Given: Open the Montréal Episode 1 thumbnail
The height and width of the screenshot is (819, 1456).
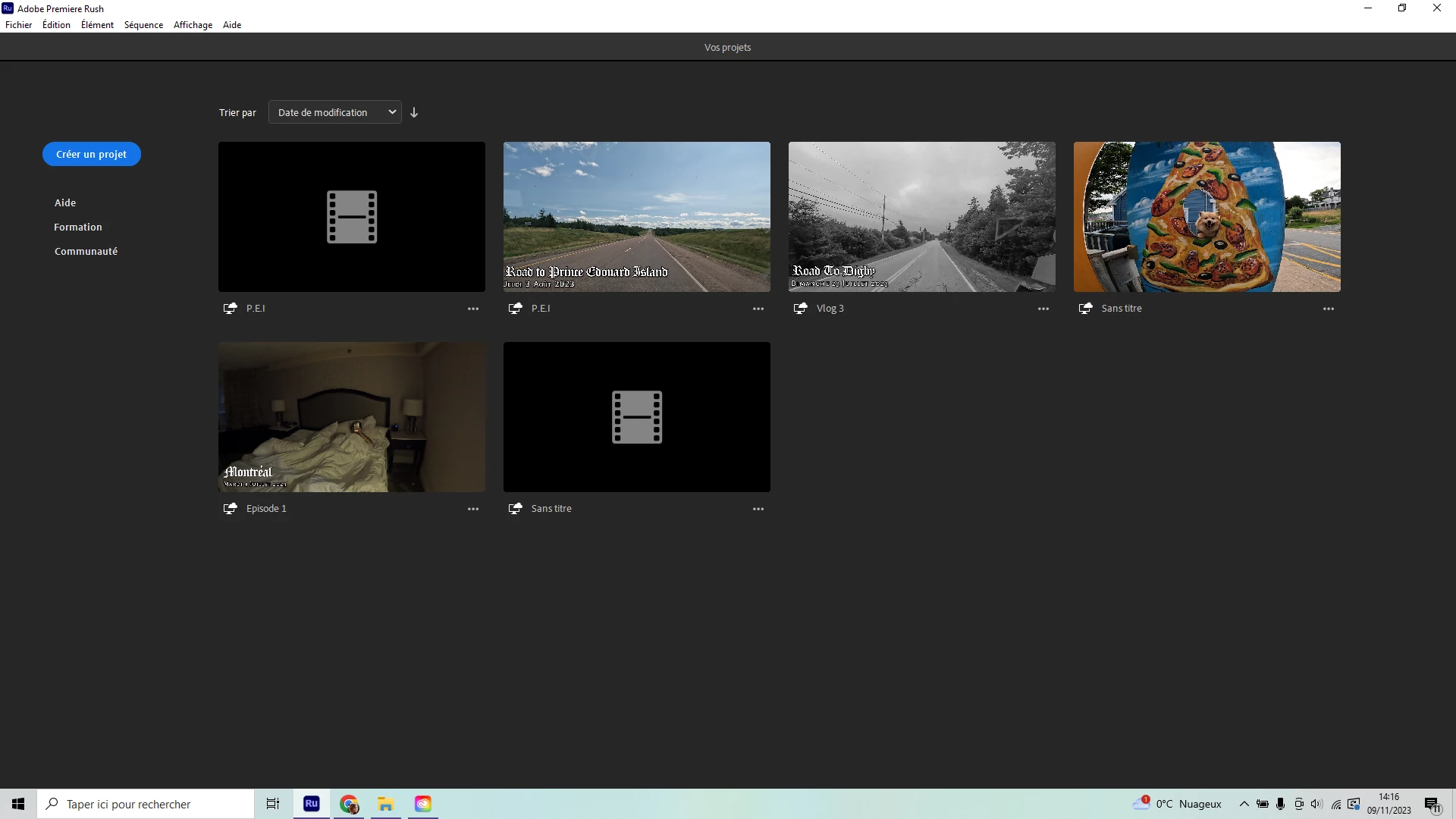Looking at the screenshot, I should pos(351,416).
